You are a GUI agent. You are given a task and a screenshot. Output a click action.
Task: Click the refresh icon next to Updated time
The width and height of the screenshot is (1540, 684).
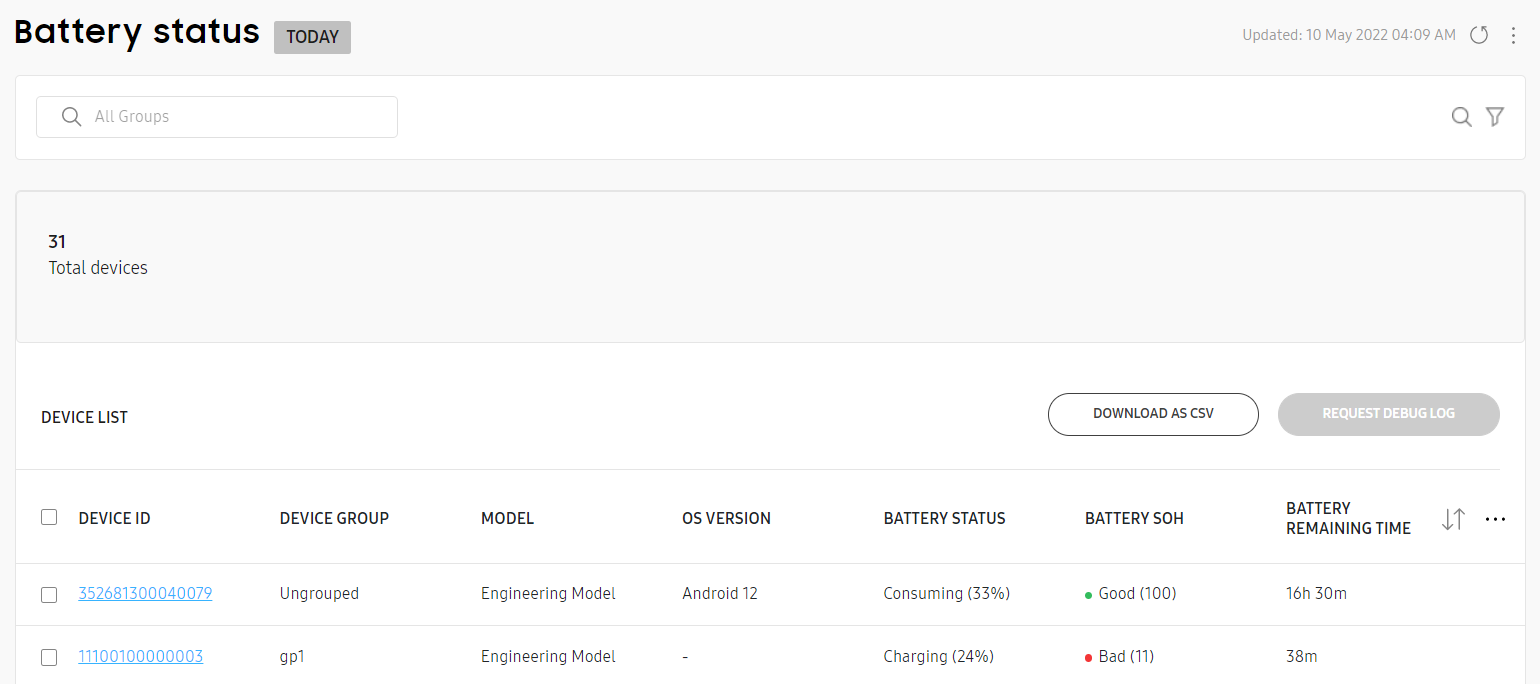1479,35
